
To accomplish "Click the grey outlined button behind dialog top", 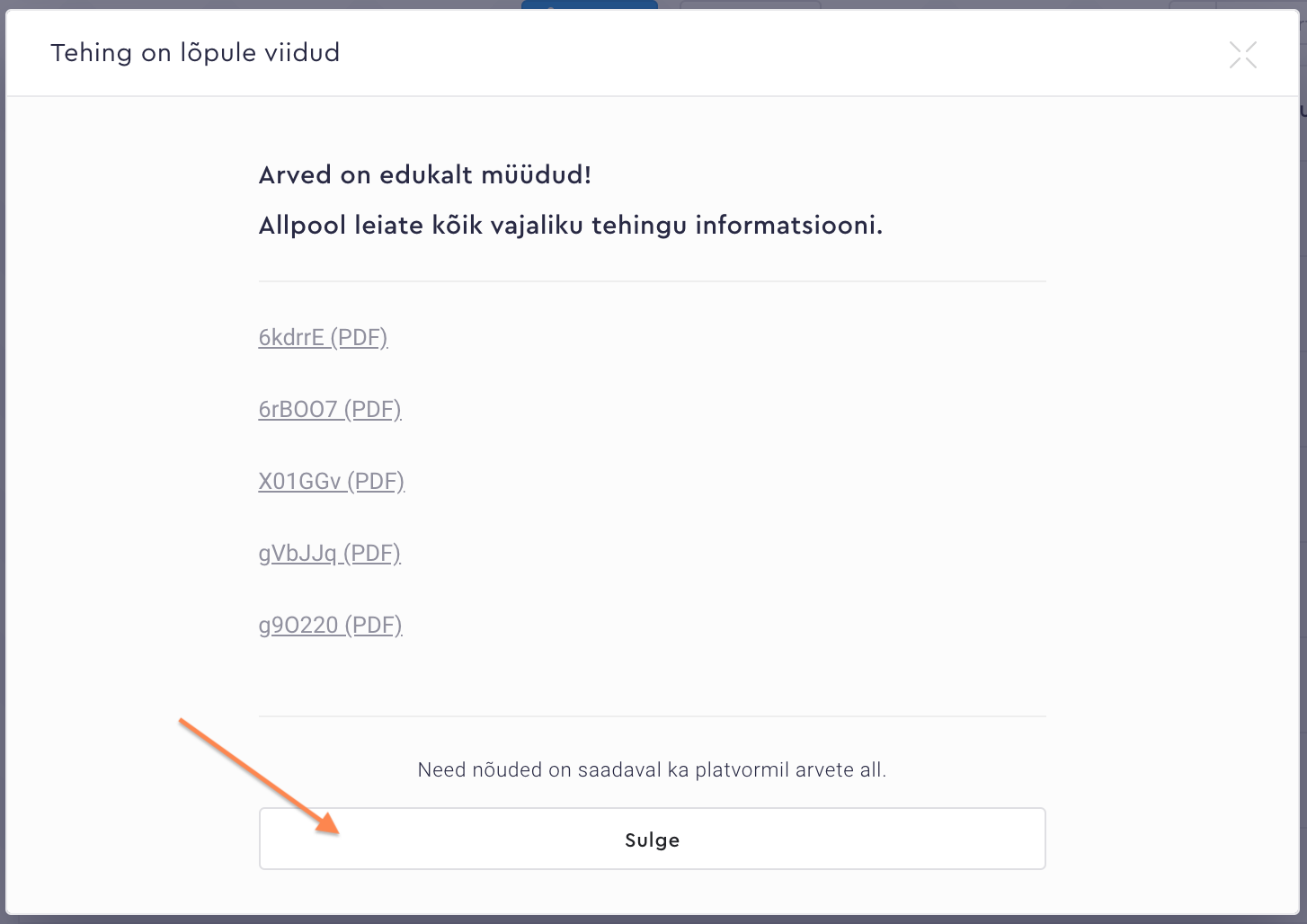I will pos(750,4).
